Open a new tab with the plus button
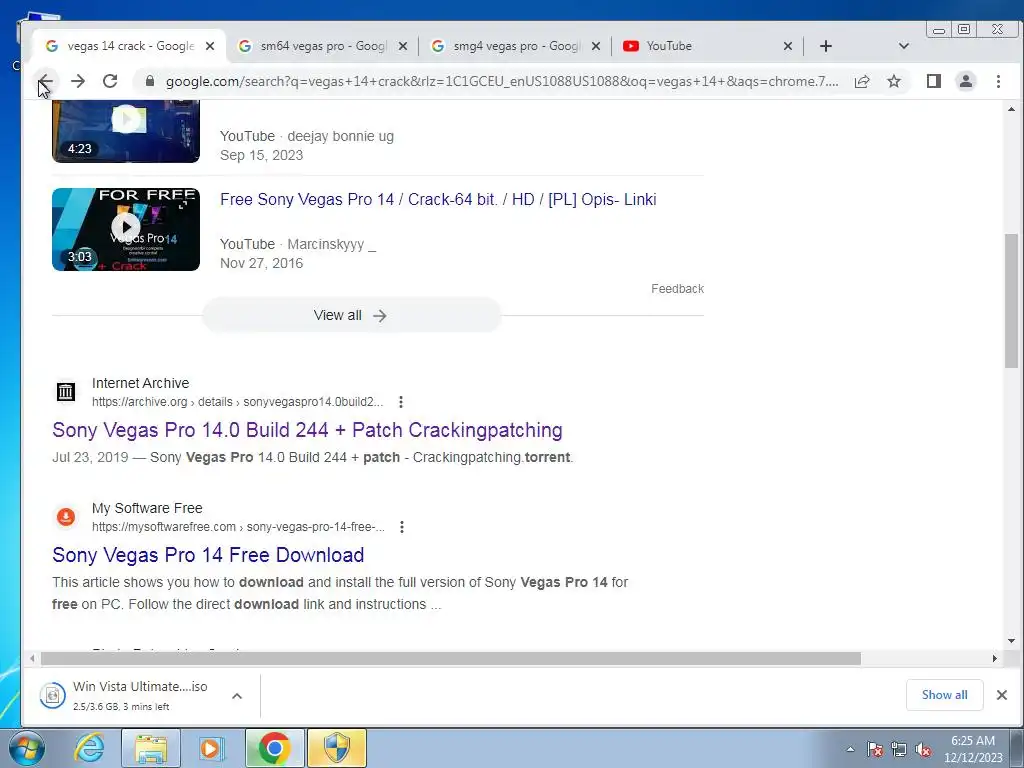Viewport: 1024px width, 768px height. coord(825,46)
